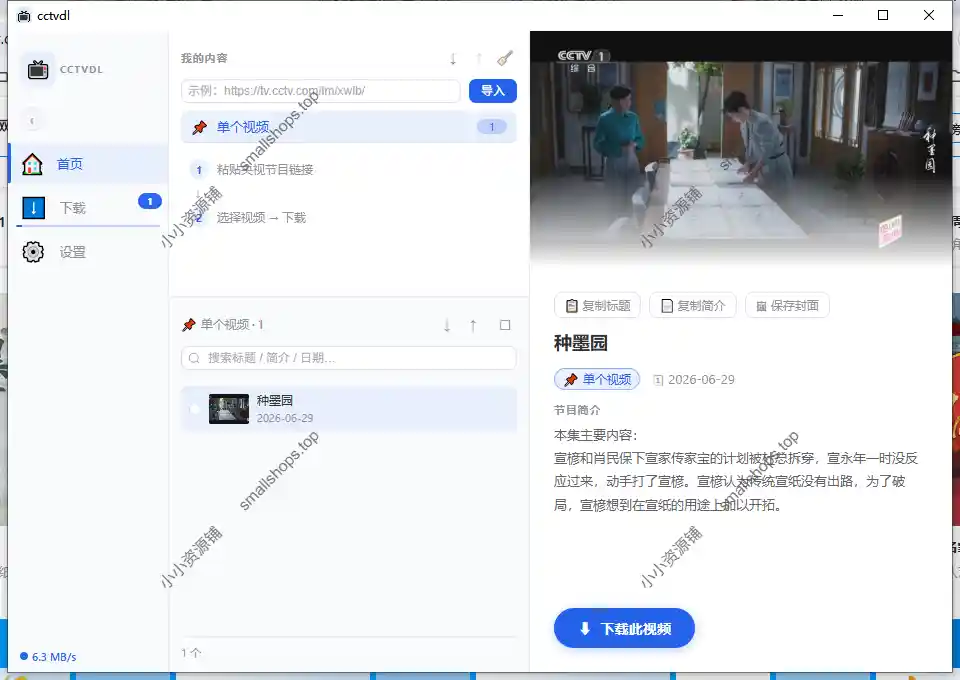Select the 种墨园 title in the list
960x680 pixels.
point(275,401)
